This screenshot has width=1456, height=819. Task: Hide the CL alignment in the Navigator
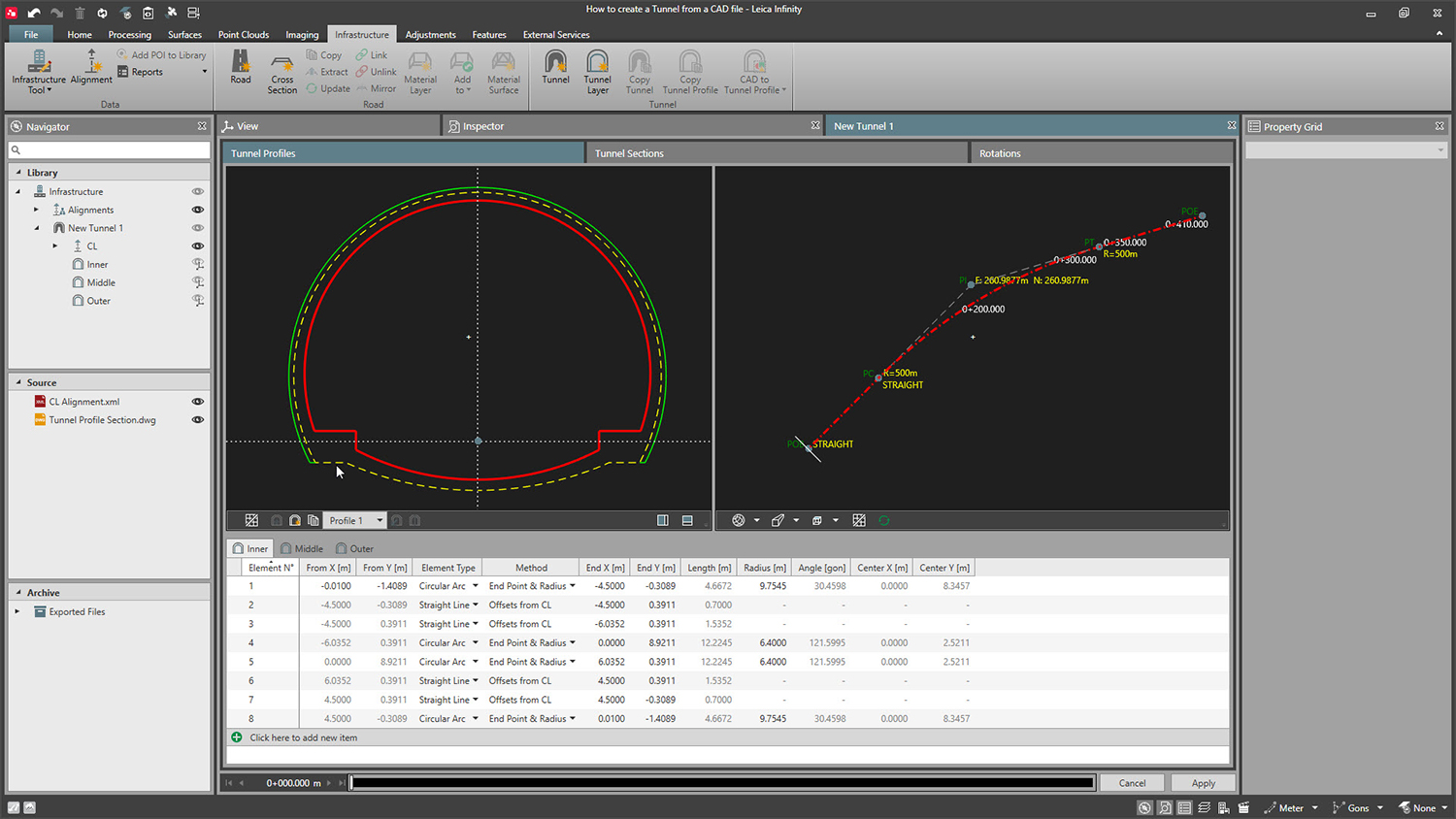click(x=198, y=246)
